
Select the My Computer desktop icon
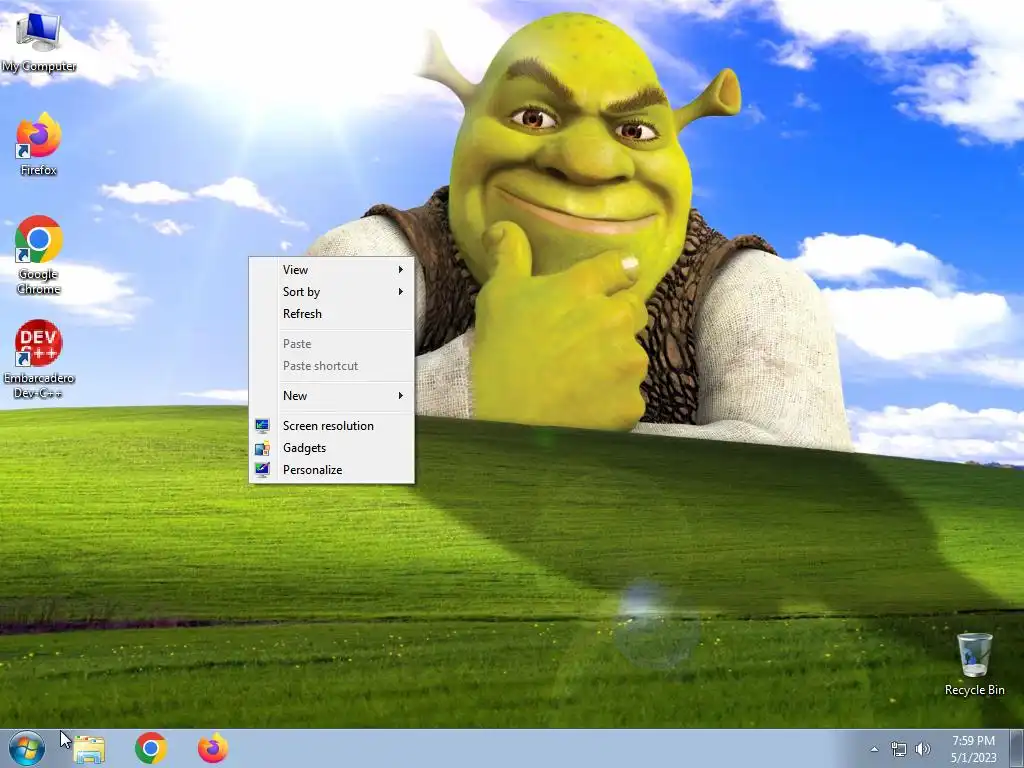tap(39, 42)
